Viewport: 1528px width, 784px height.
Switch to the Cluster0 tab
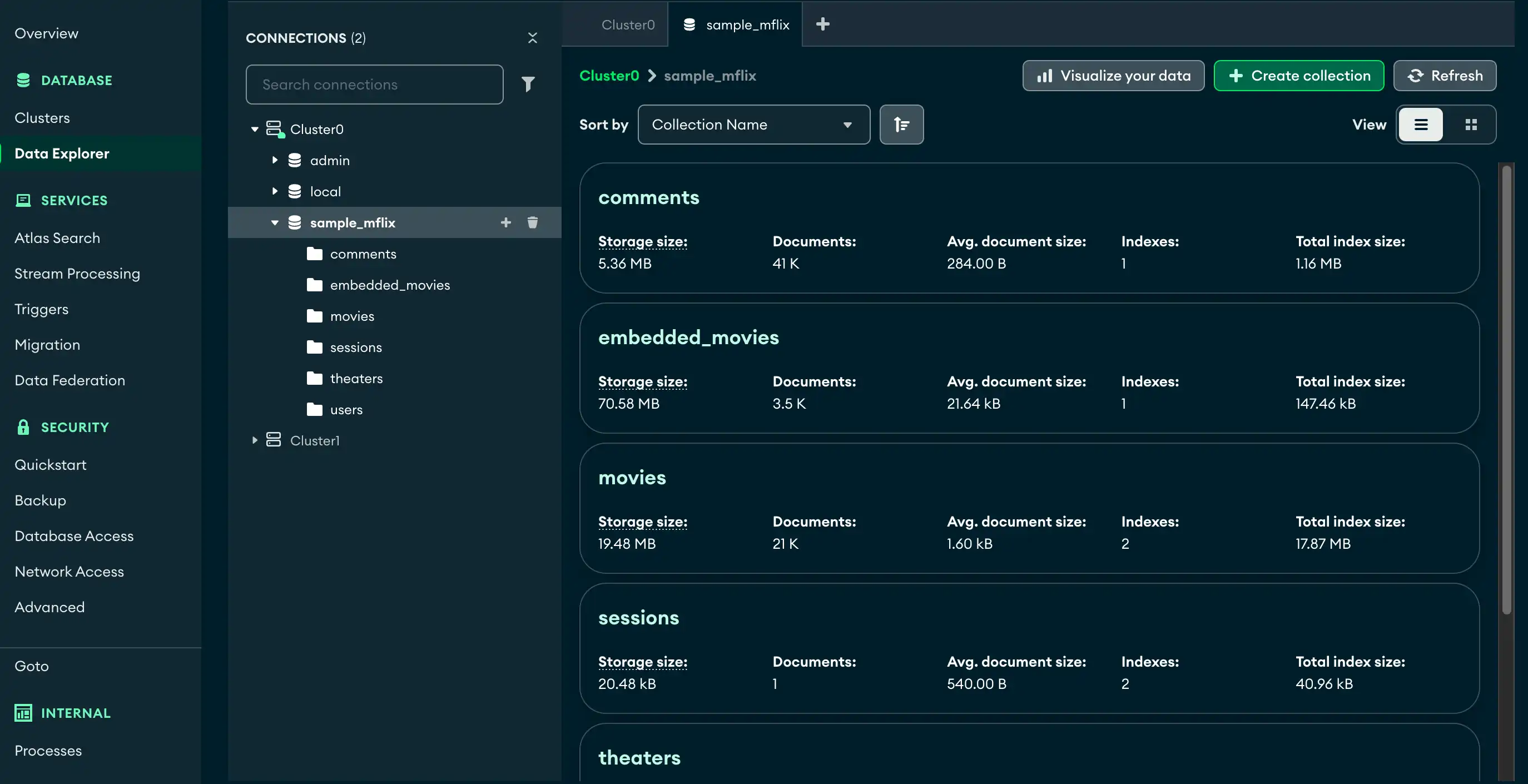(628, 24)
